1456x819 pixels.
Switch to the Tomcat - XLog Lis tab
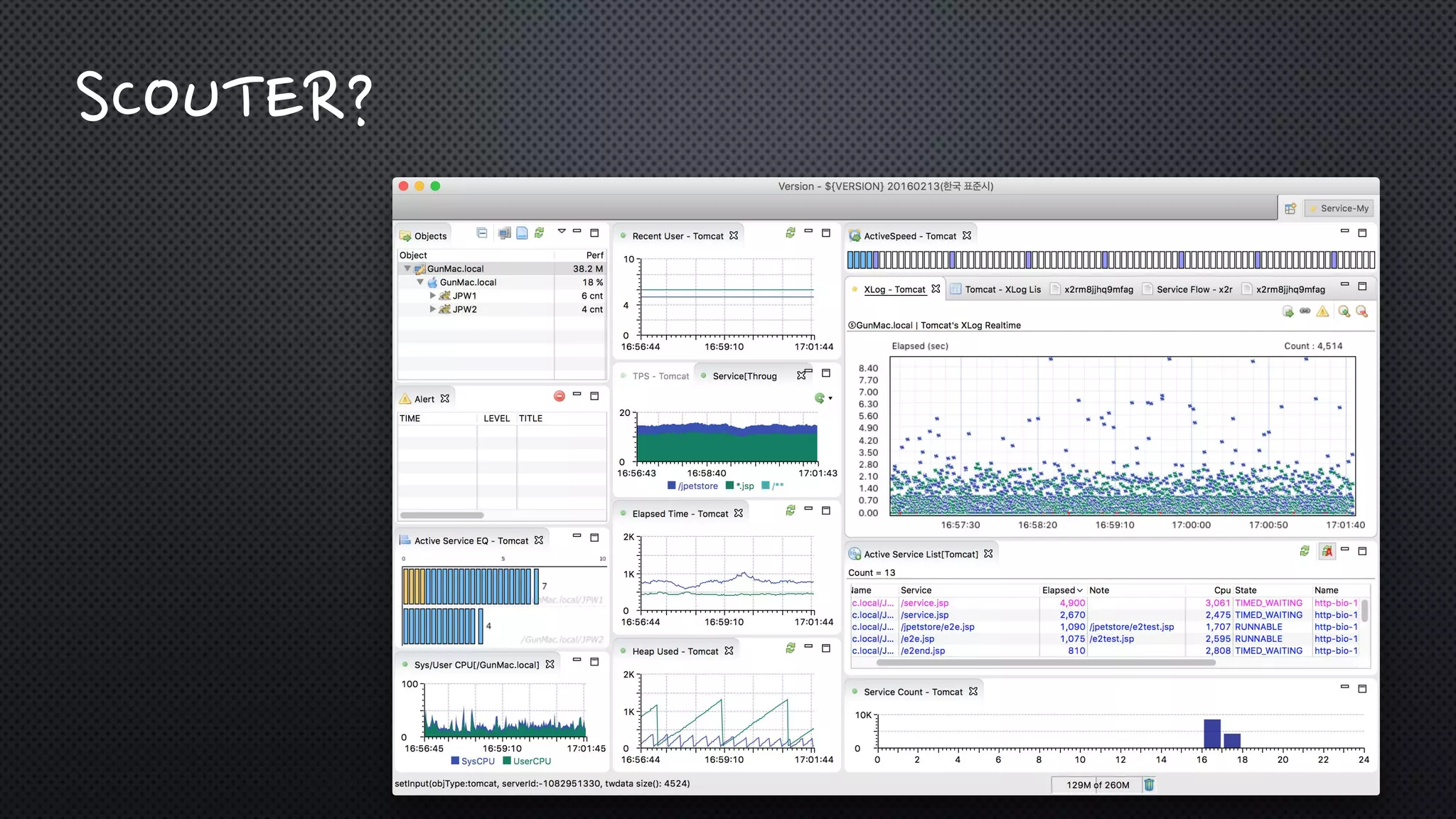click(1002, 289)
